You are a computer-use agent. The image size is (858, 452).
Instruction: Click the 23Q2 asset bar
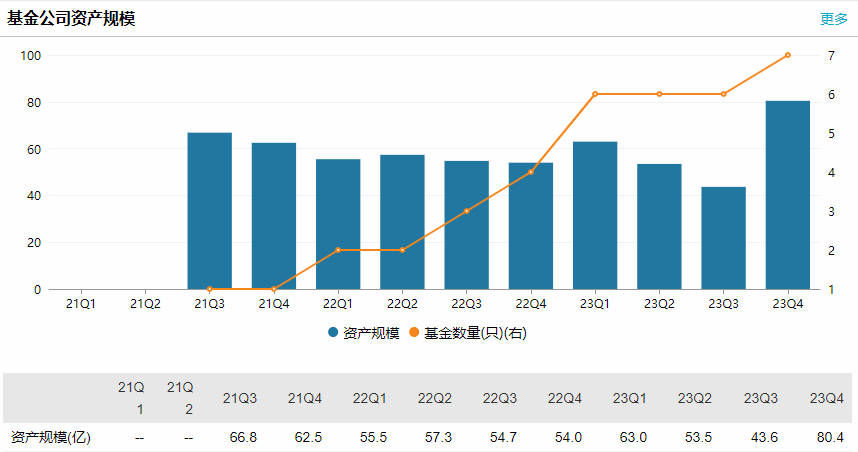[659, 227]
